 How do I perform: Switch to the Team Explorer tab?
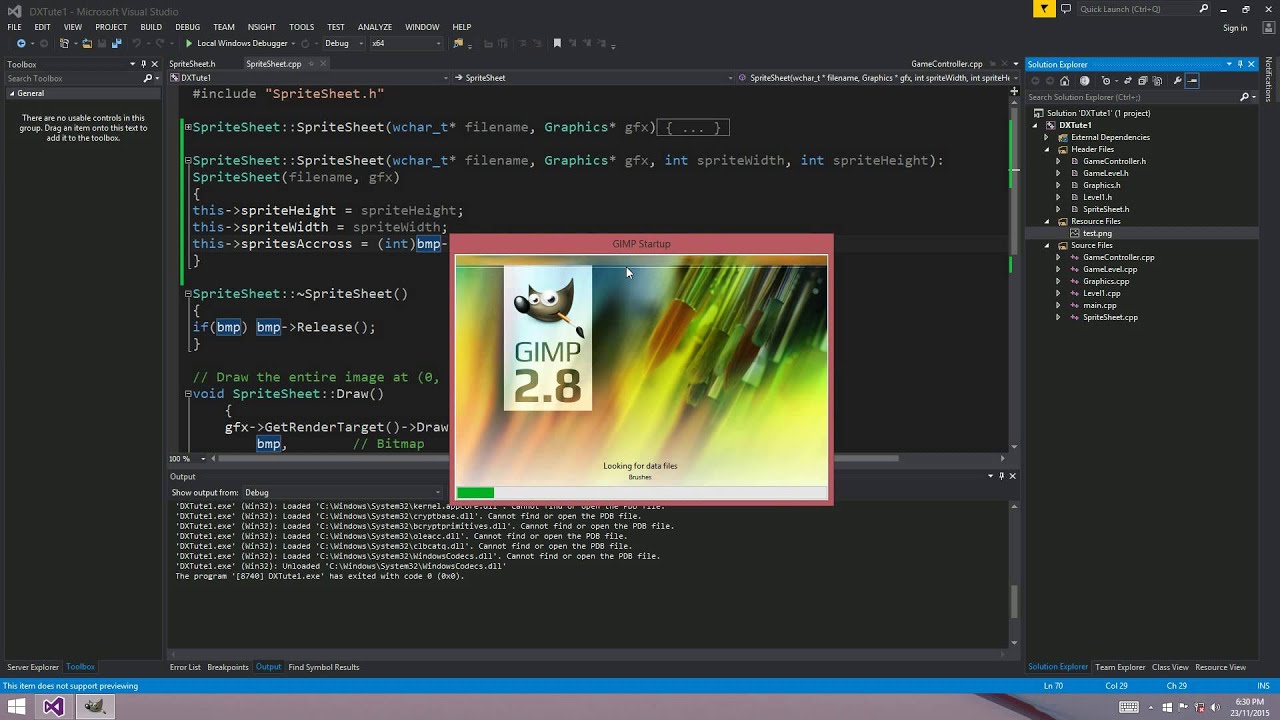point(1120,667)
